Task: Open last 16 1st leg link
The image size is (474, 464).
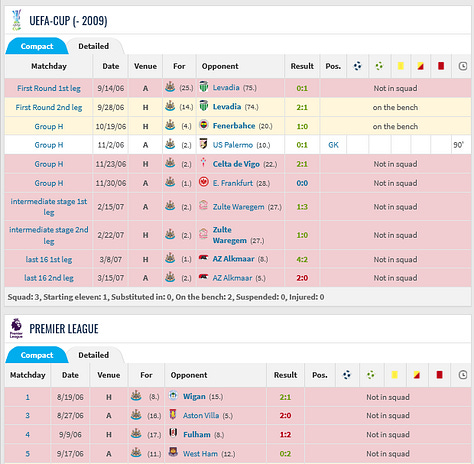Action: coord(49,259)
